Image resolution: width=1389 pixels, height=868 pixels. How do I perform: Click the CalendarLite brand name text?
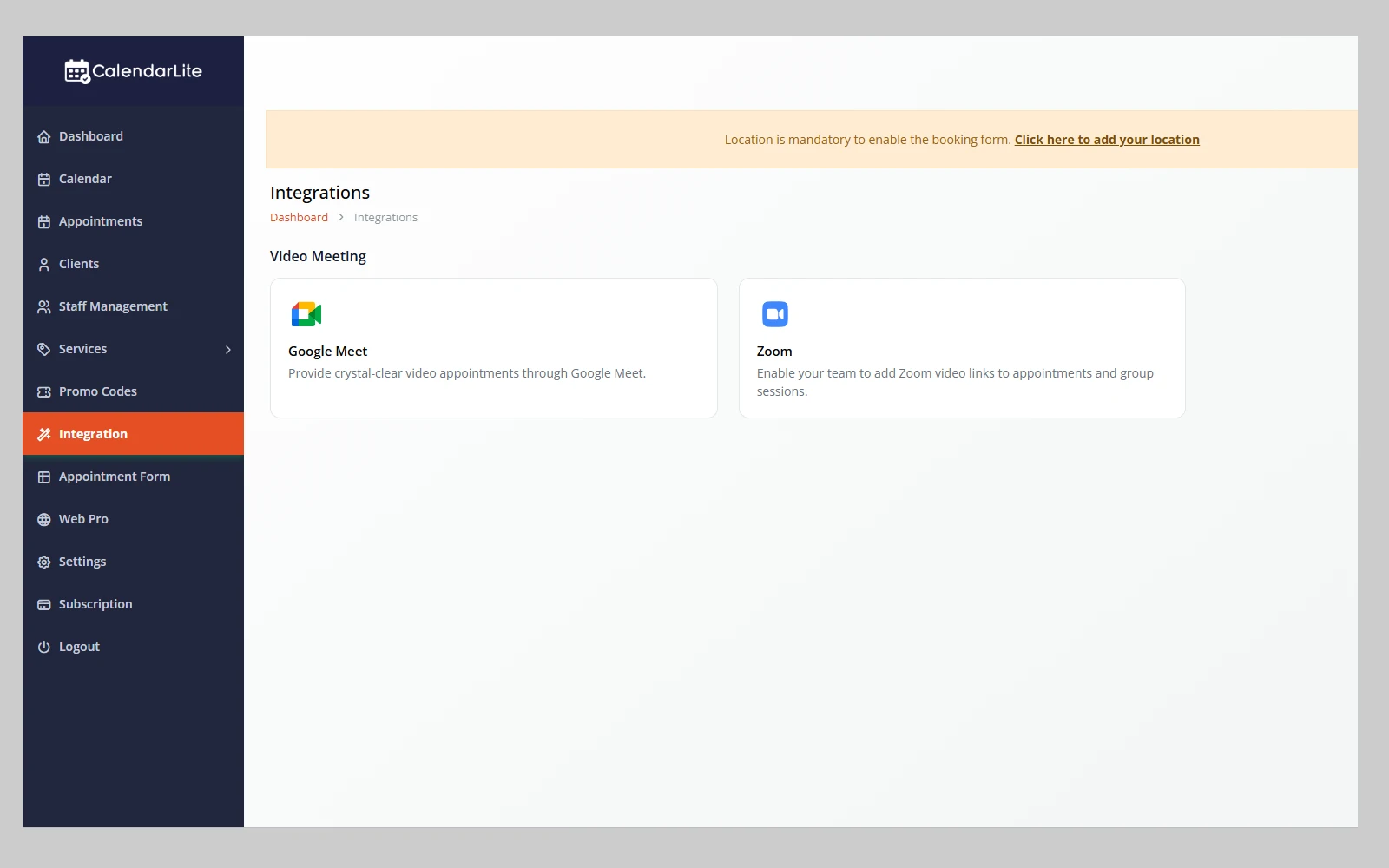[147, 71]
